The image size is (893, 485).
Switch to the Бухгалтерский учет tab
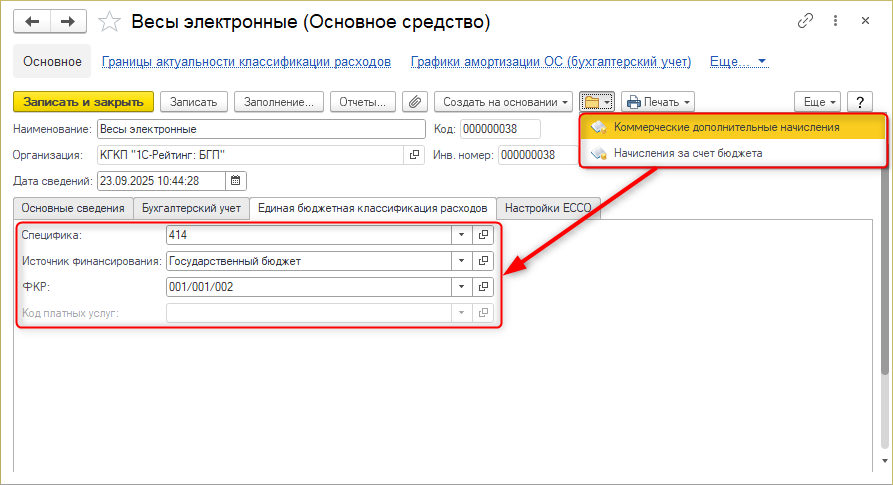click(x=191, y=208)
